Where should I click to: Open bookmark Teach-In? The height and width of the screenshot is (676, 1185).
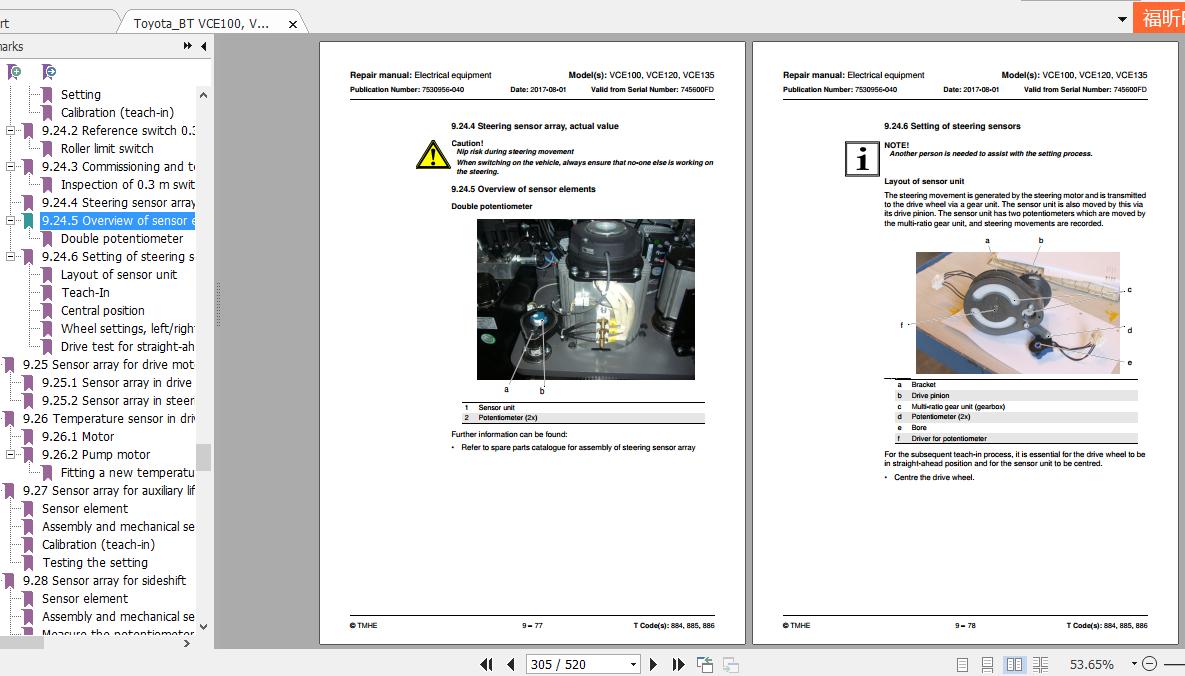pyautogui.click(x=85, y=293)
